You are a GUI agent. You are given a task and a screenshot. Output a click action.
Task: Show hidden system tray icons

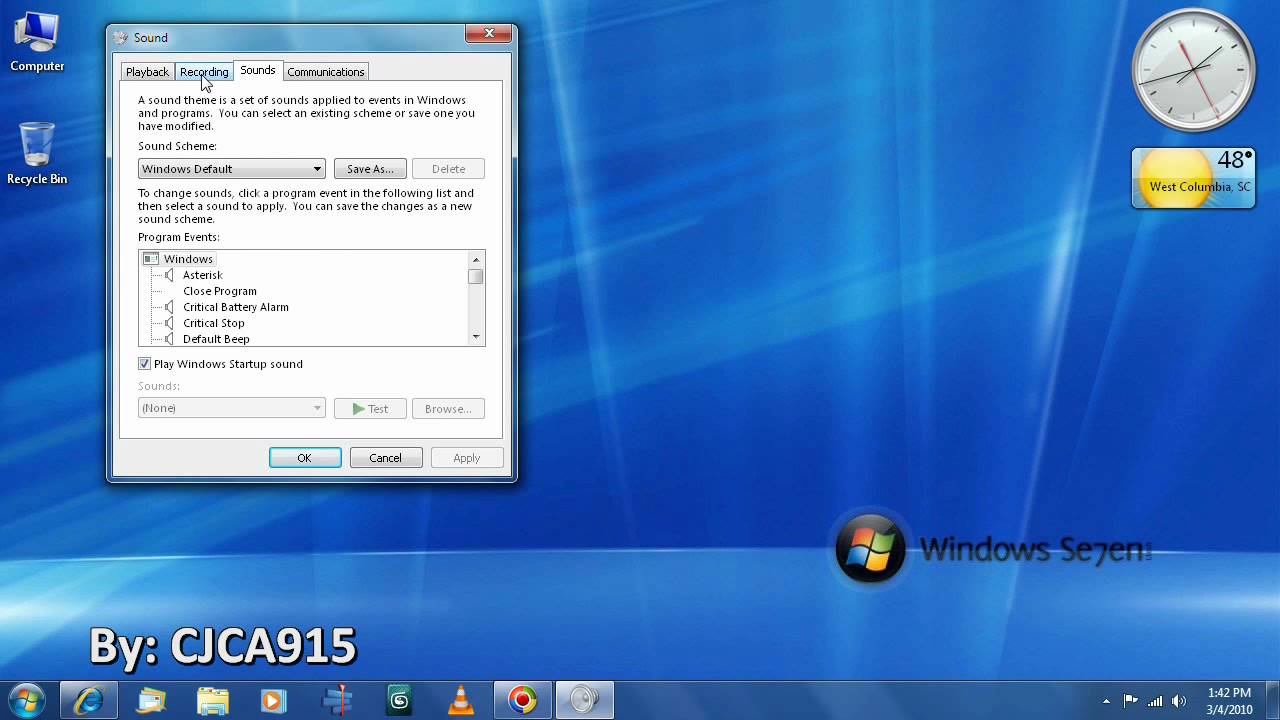click(x=1106, y=701)
